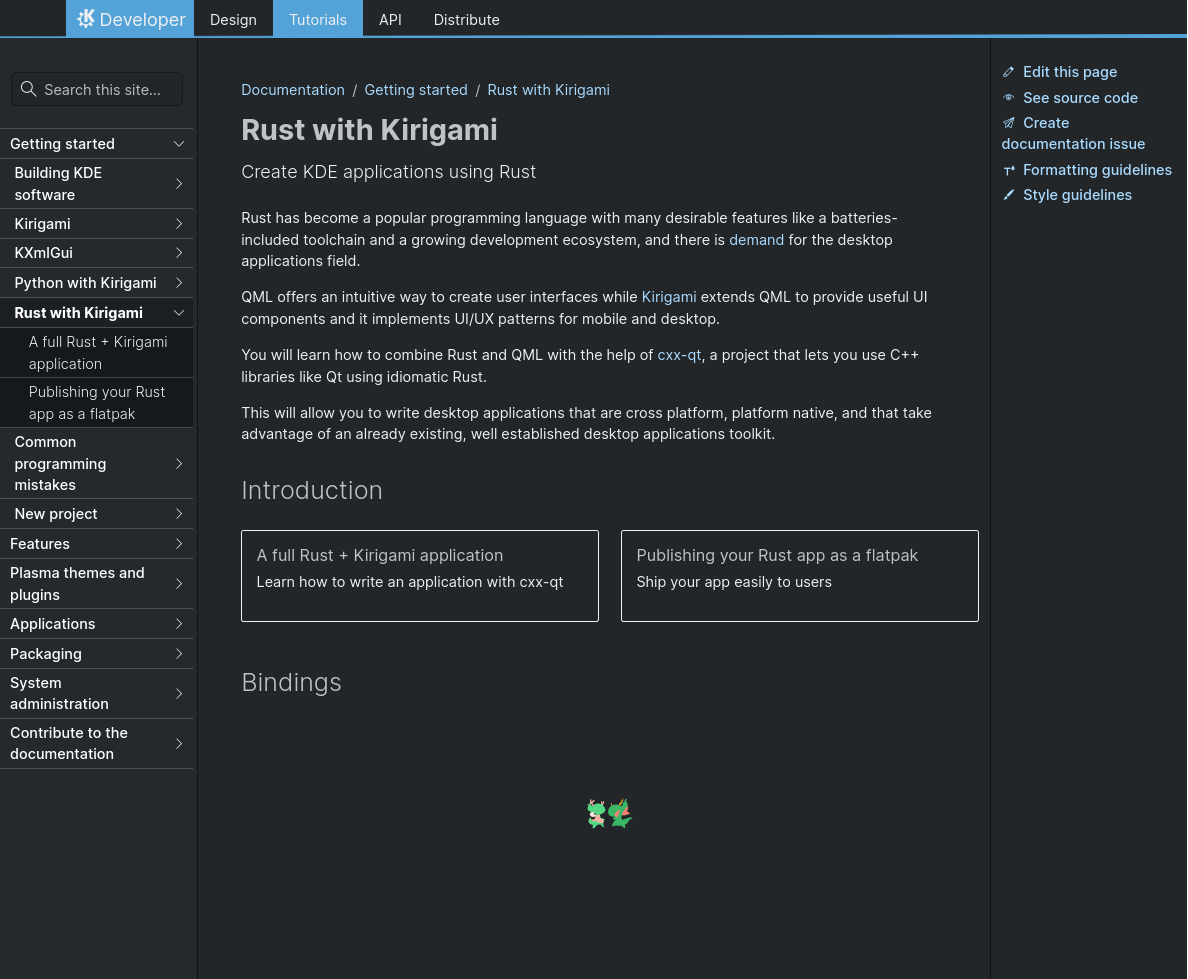Expand the Building KDE software chevron

click(179, 184)
